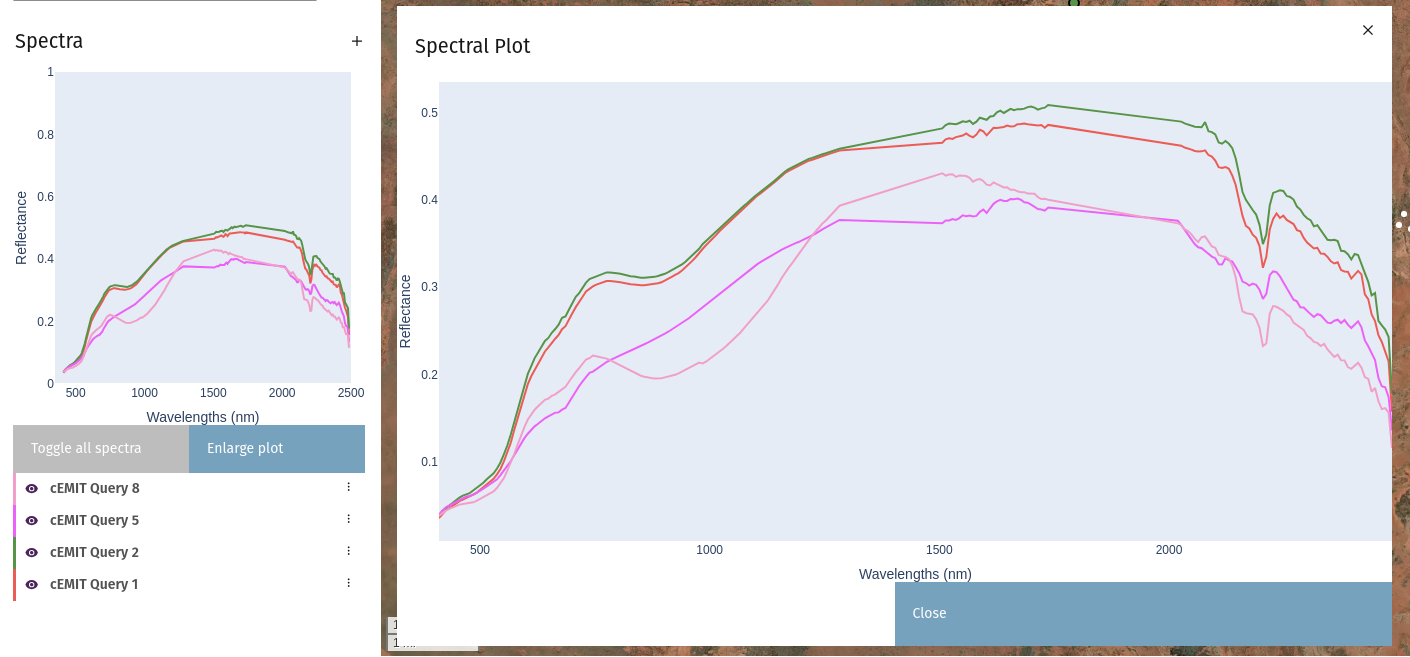Image resolution: width=1410 pixels, height=657 pixels.
Task: Open the three-dot menu for cEMIT Query 8
Action: 348,487
